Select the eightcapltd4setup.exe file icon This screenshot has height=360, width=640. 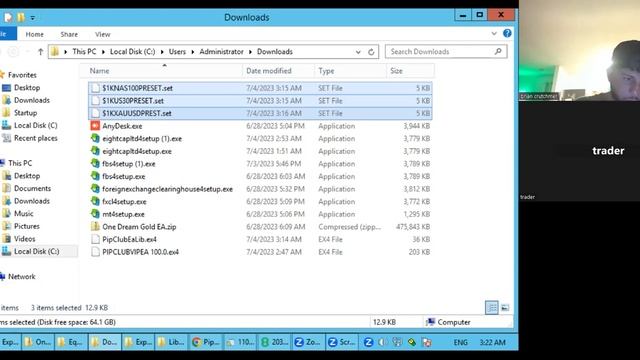click(x=95, y=151)
